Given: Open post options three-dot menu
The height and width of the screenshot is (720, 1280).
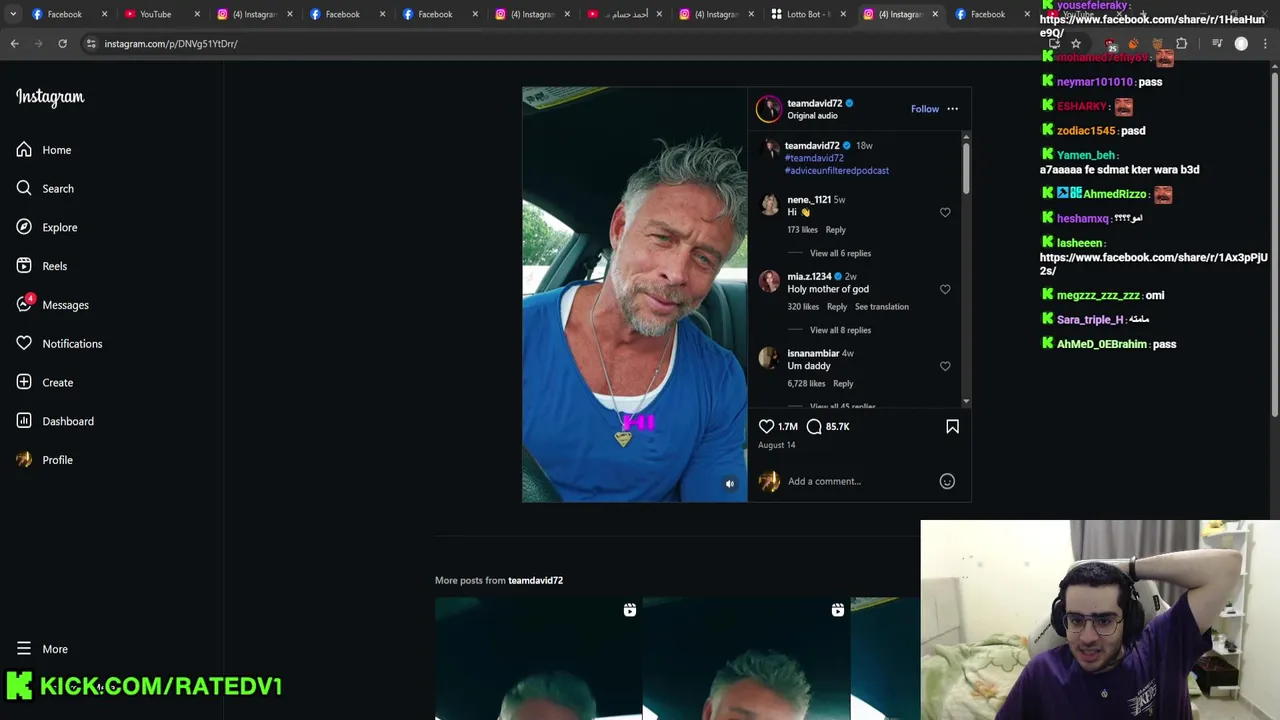Looking at the screenshot, I should click(952, 109).
